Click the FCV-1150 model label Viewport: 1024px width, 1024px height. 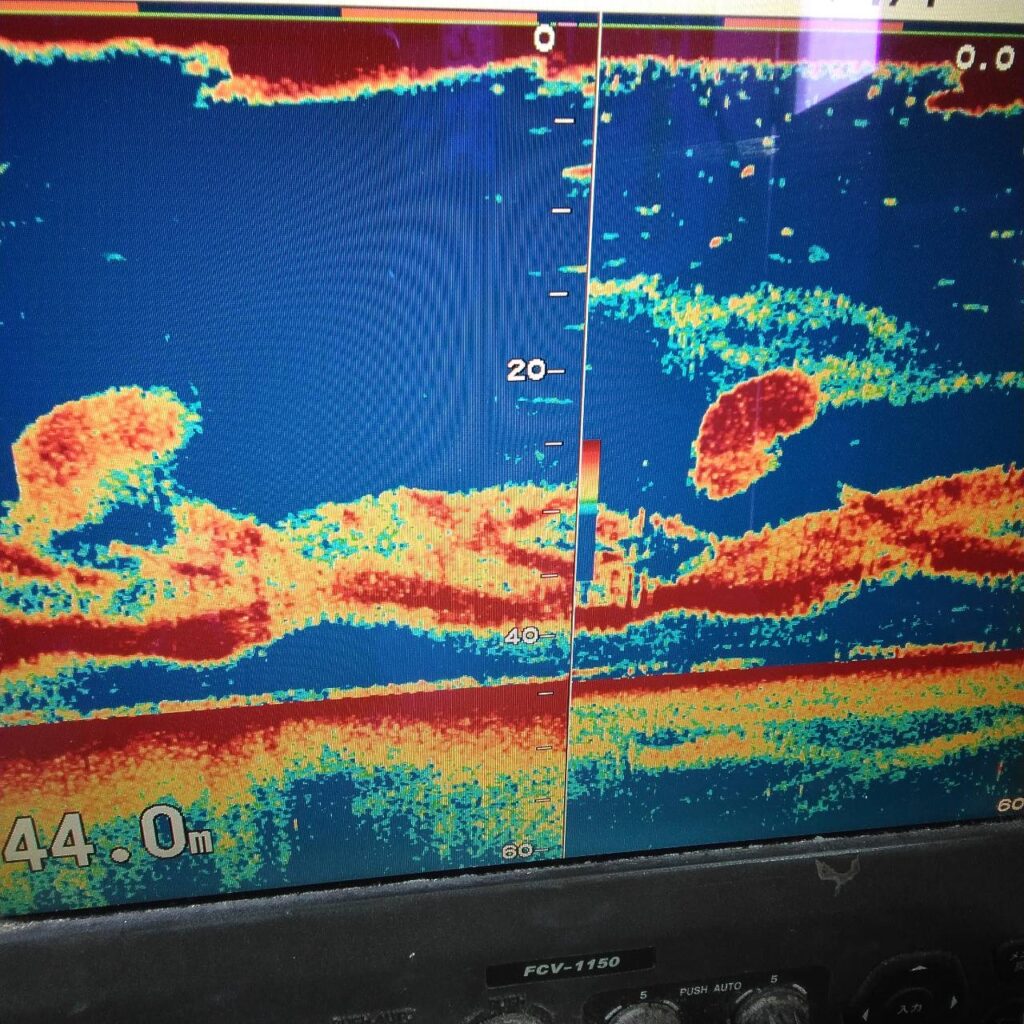click(x=571, y=964)
